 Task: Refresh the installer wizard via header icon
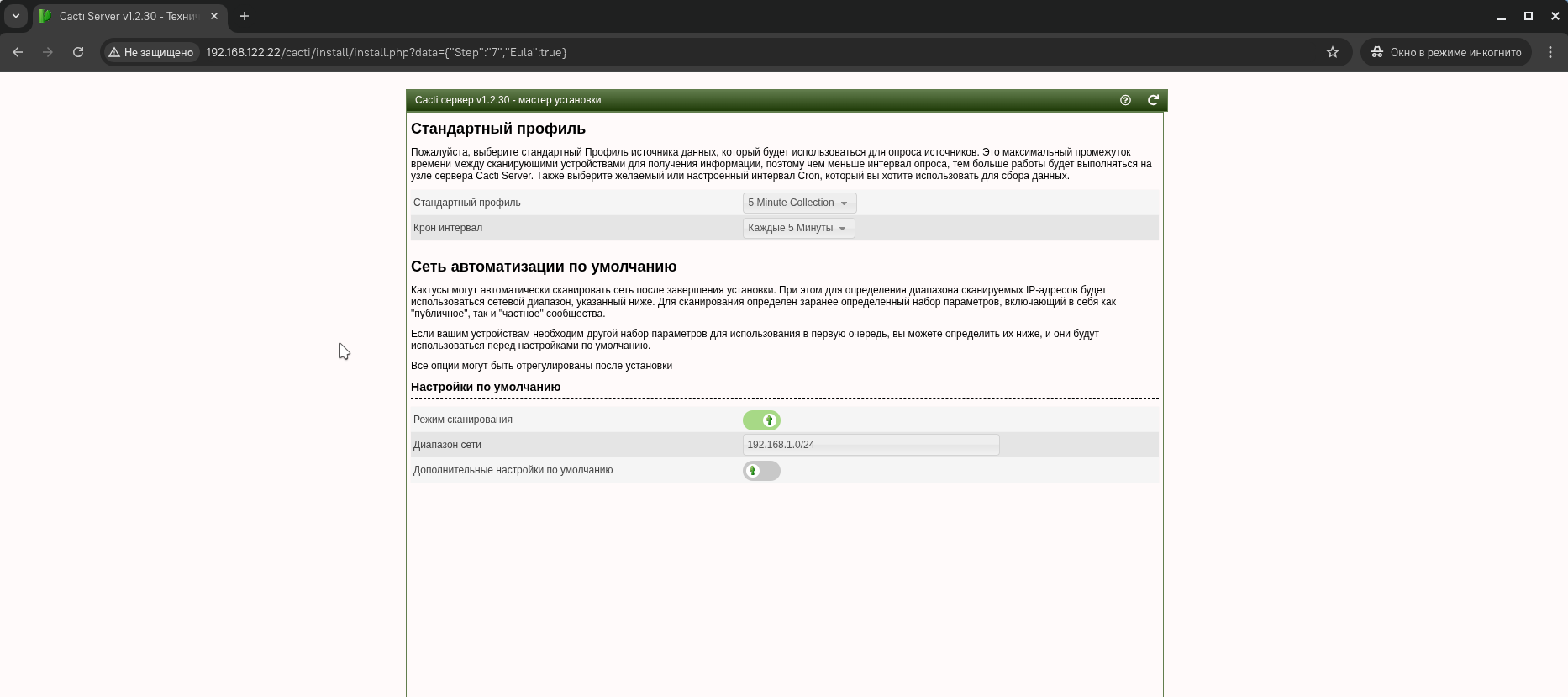tap(1153, 100)
